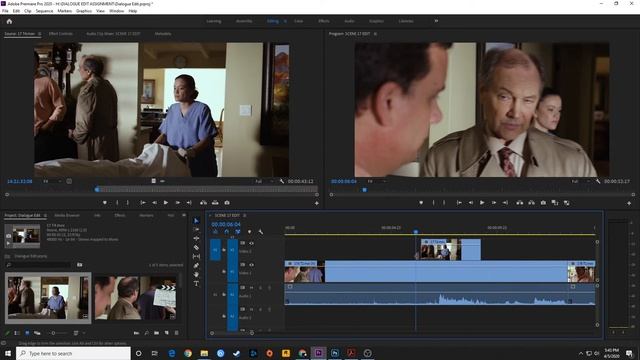Mark Out point in Source monitor
The width and height of the screenshot is (640, 360).
point(128,202)
